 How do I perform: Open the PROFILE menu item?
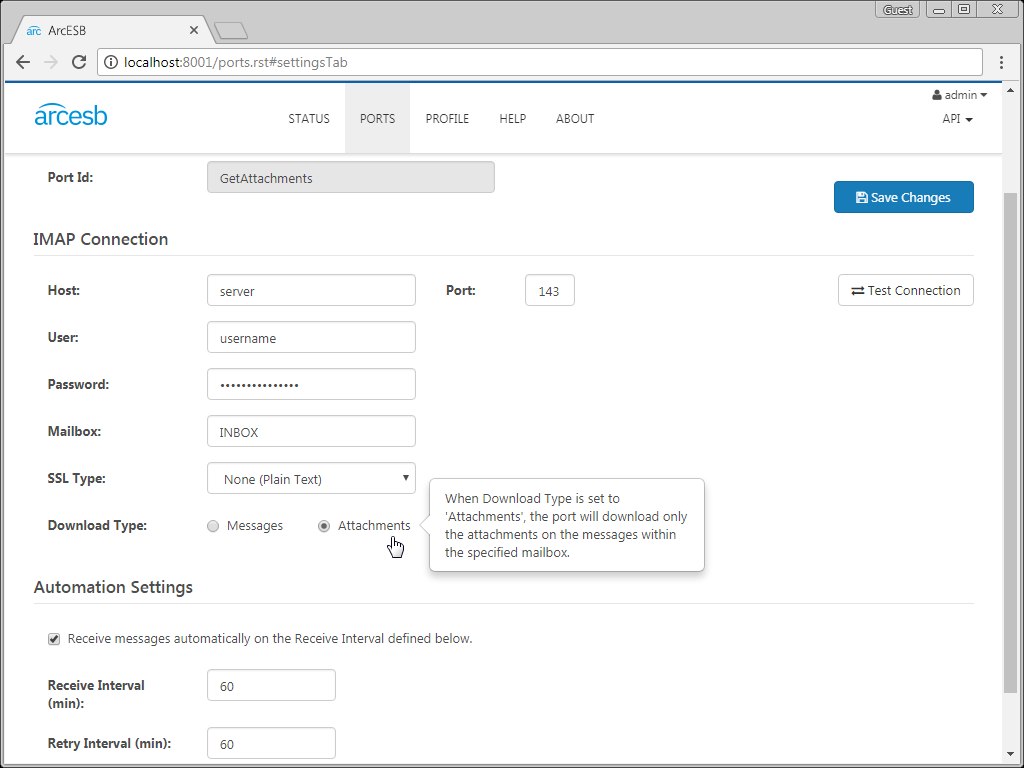447,118
